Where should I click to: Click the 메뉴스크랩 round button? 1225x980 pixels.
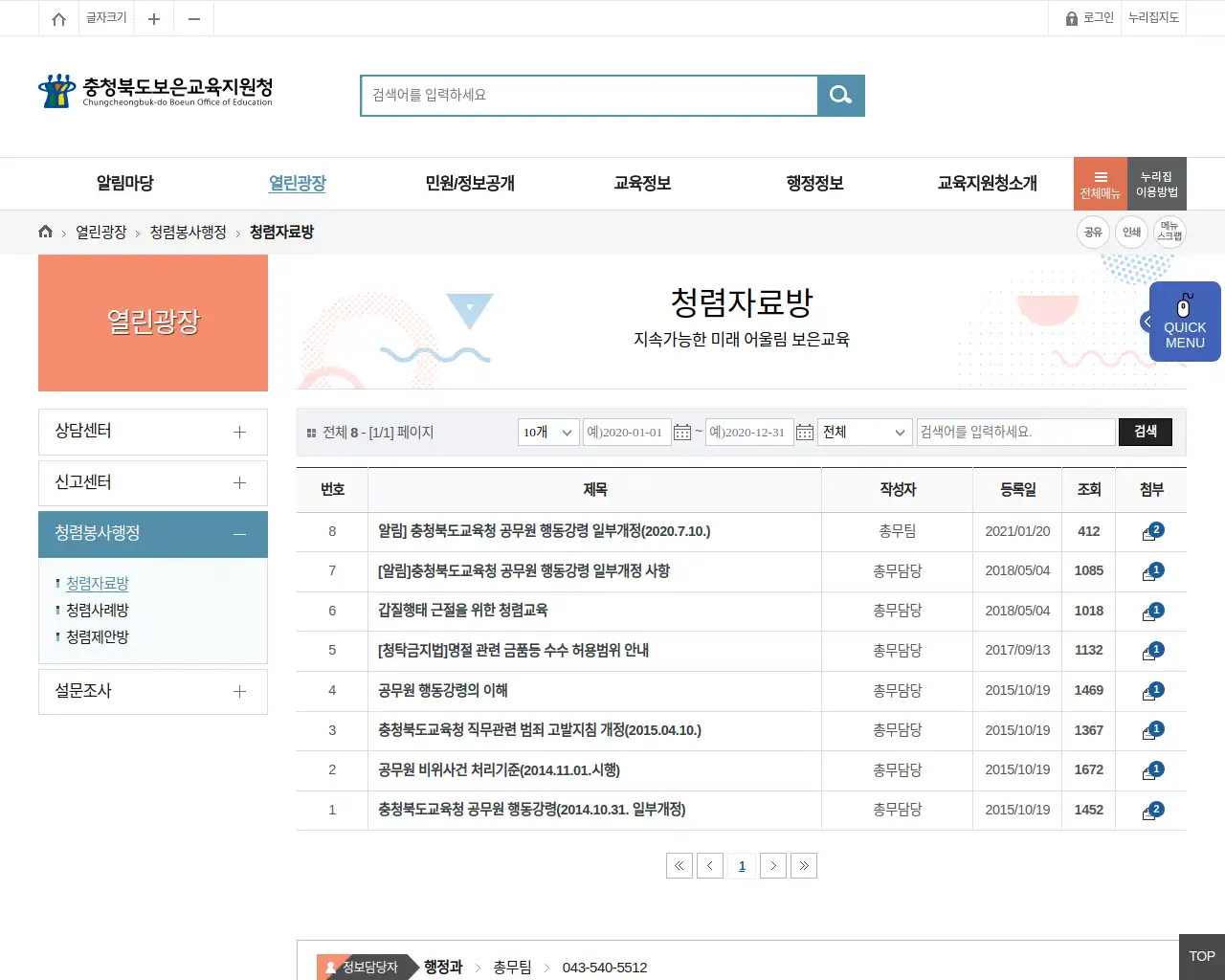pos(1169,232)
